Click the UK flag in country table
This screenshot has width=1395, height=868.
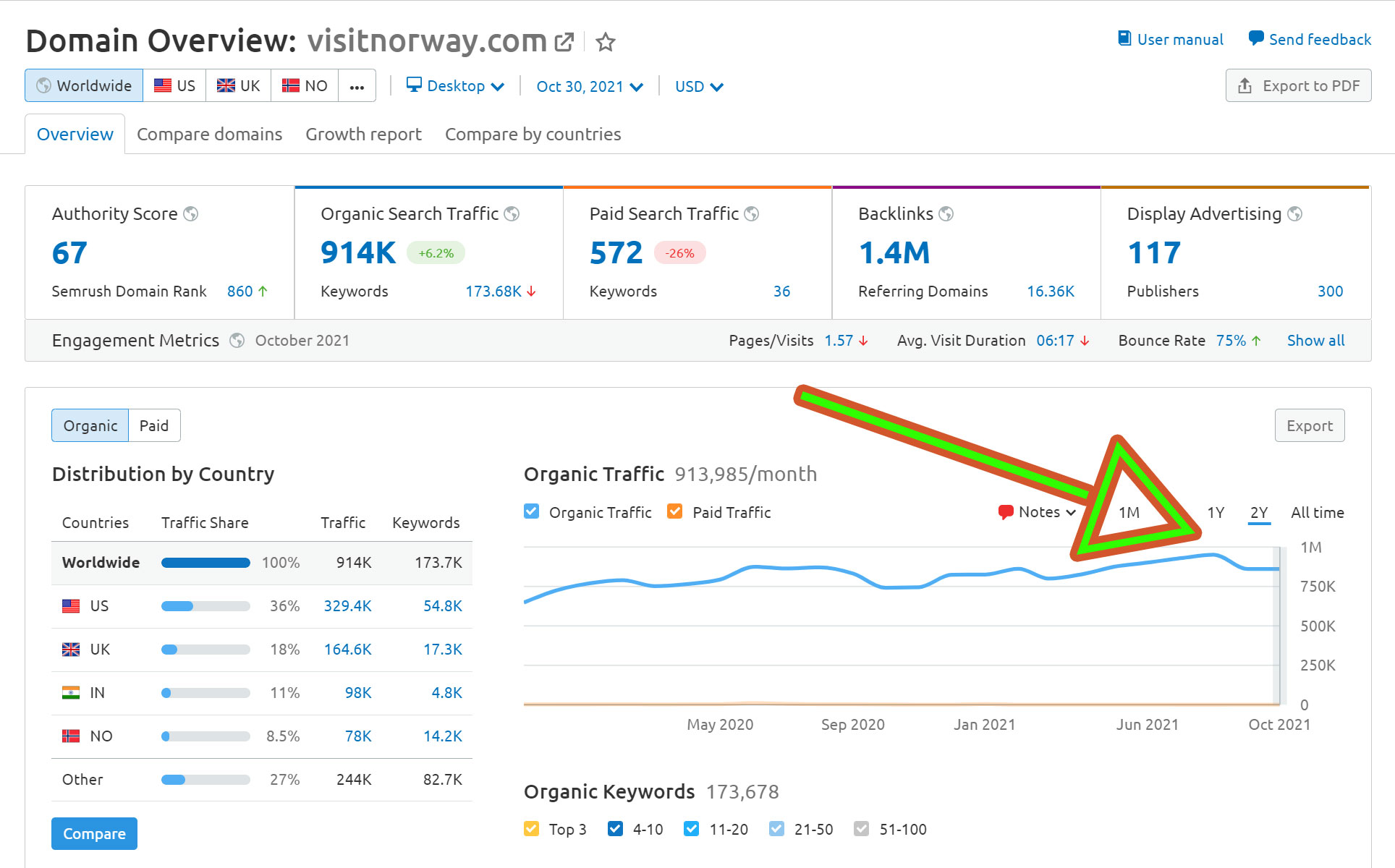click(71, 650)
